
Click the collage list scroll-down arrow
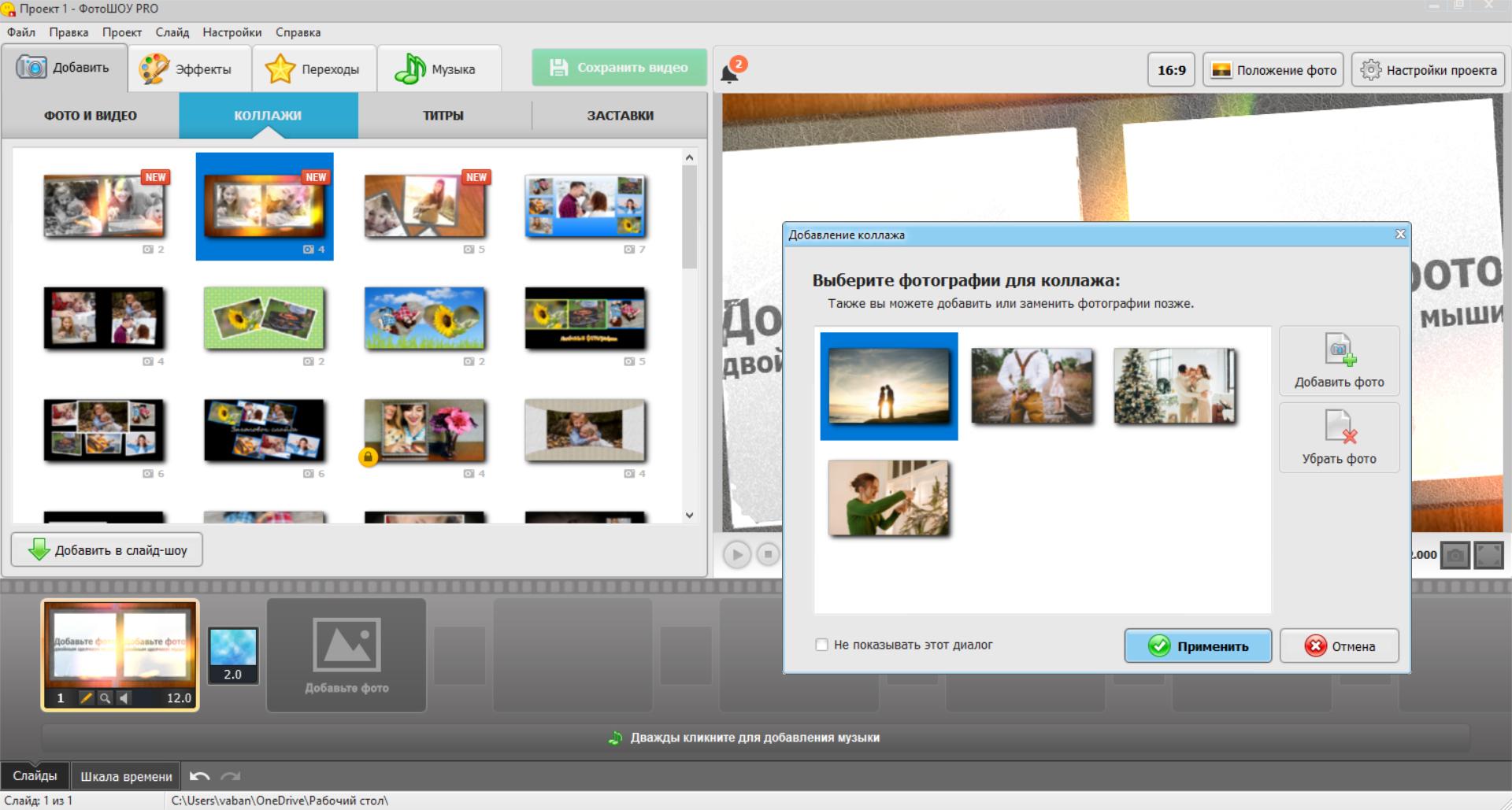click(x=690, y=516)
